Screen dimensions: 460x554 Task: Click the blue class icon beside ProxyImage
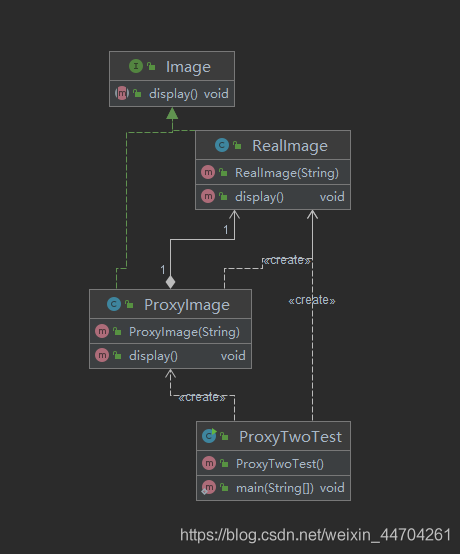click(114, 304)
